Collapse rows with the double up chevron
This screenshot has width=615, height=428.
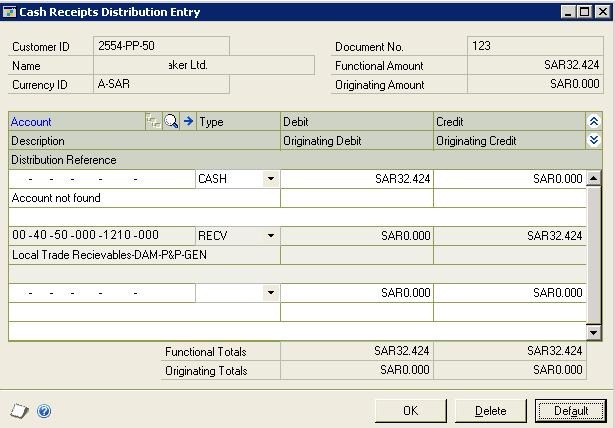click(593, 122)
